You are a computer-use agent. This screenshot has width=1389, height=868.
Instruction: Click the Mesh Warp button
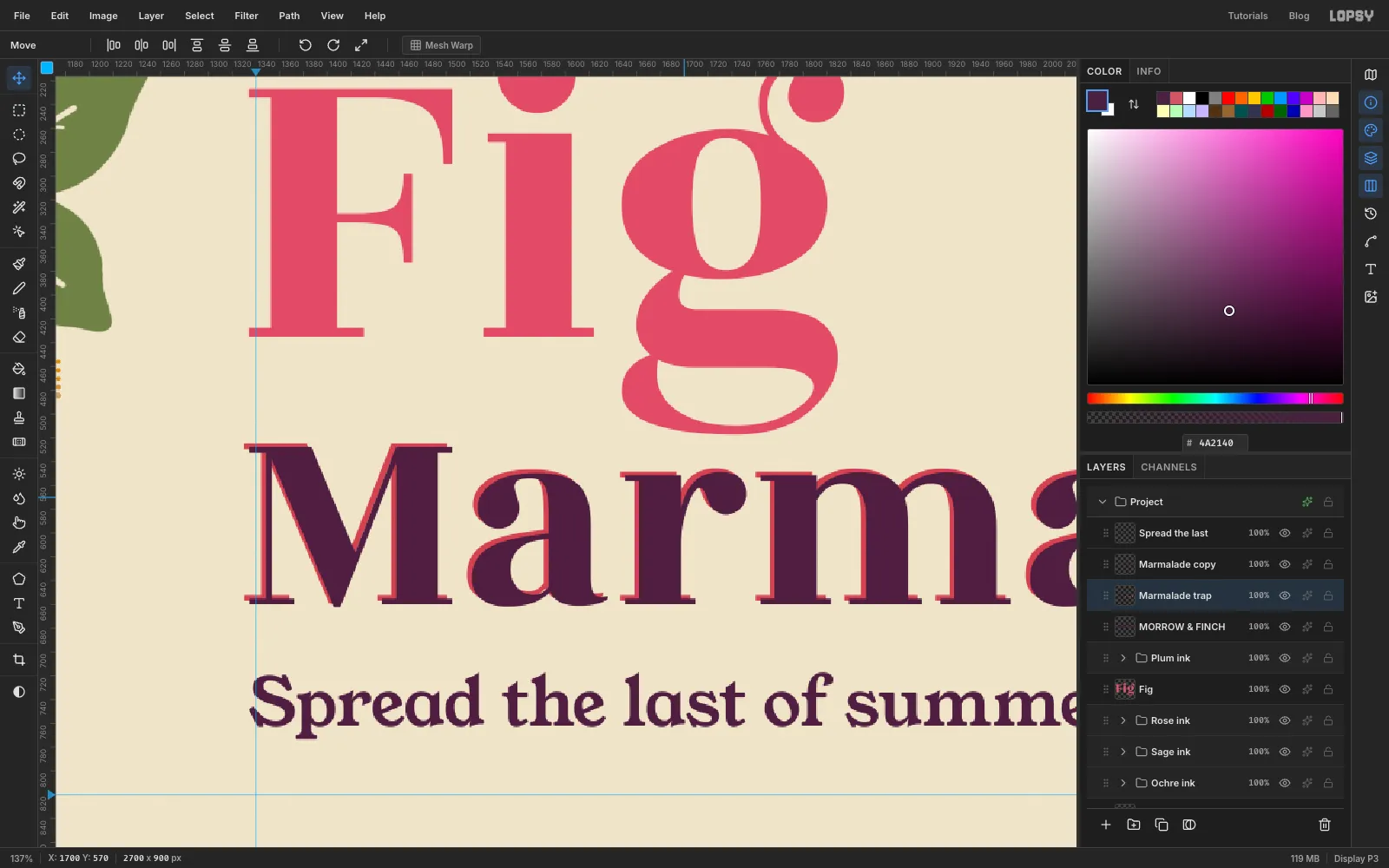[442, 45]
